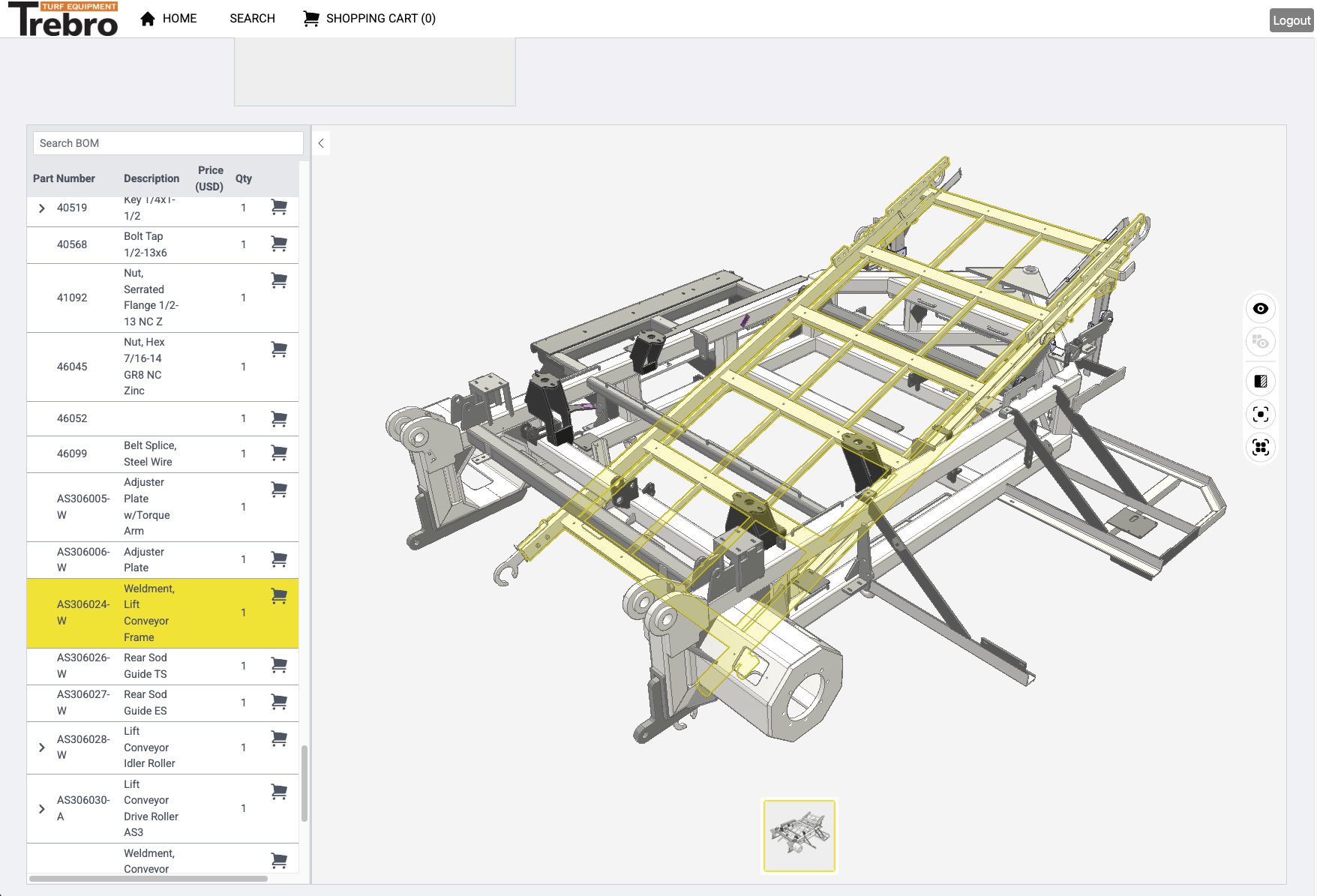
Task: Add part 40568 Bolt Tap to cart
Action: (x=279, y=244)
